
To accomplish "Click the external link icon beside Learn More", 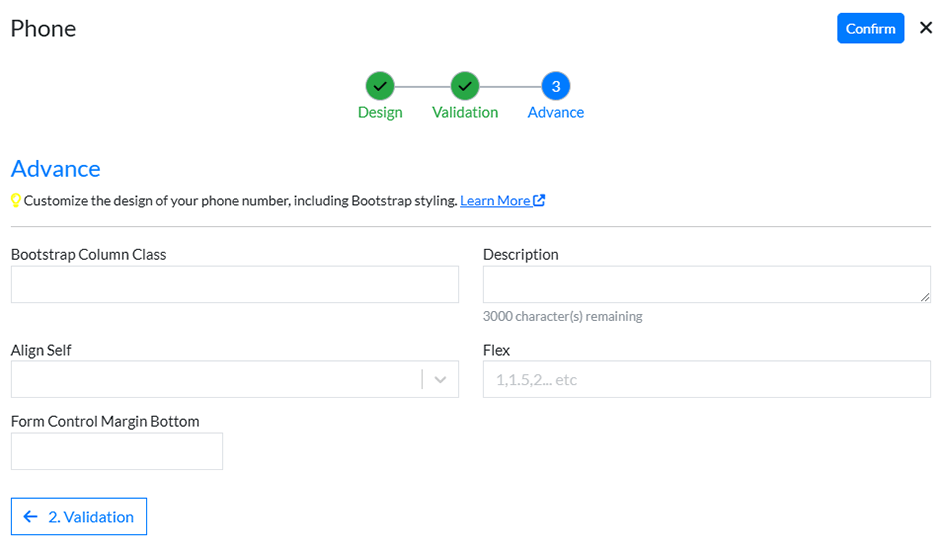I will (x=539, y=200).
